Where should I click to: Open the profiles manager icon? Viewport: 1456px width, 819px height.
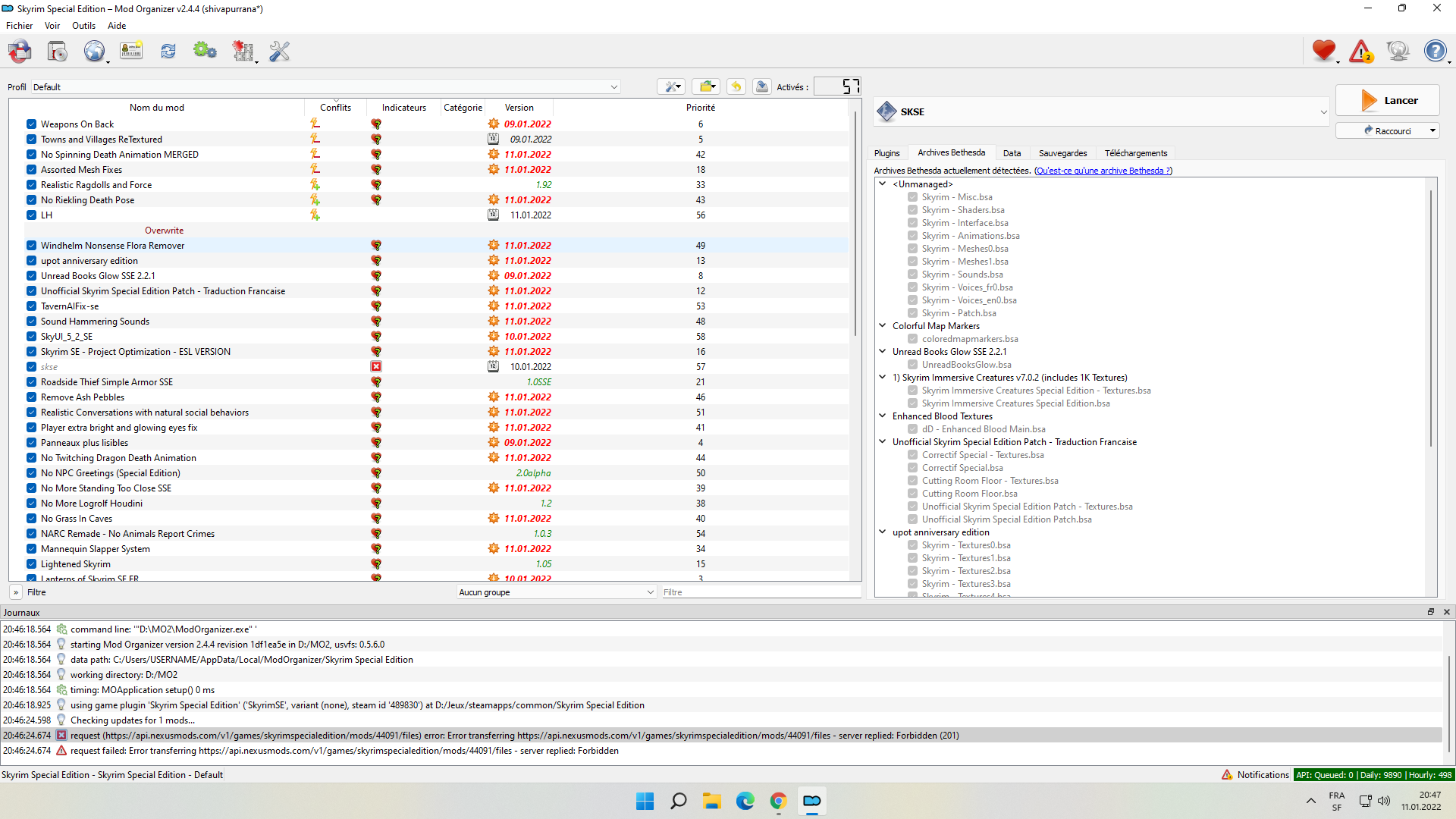click(x=131, y=52)
